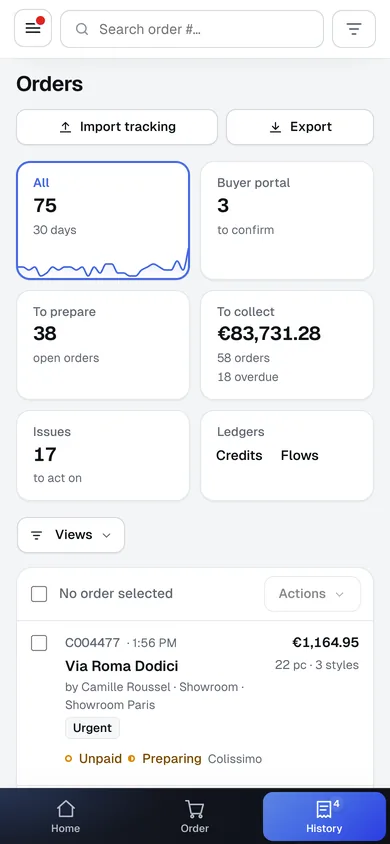The image size is (390, 844).
Task: Open the To collect €83,731.28 card
Action: click(x=287, y=345)
